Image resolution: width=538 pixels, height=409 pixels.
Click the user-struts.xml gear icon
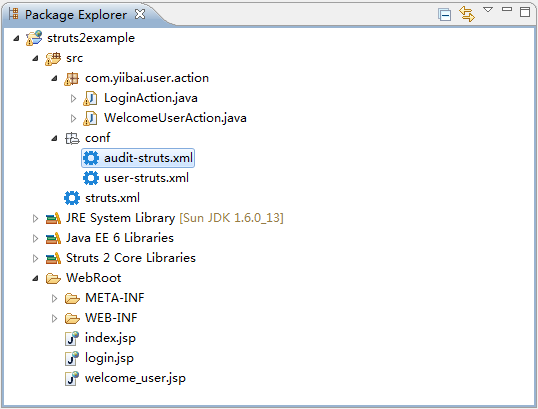[x=91, y=178]
